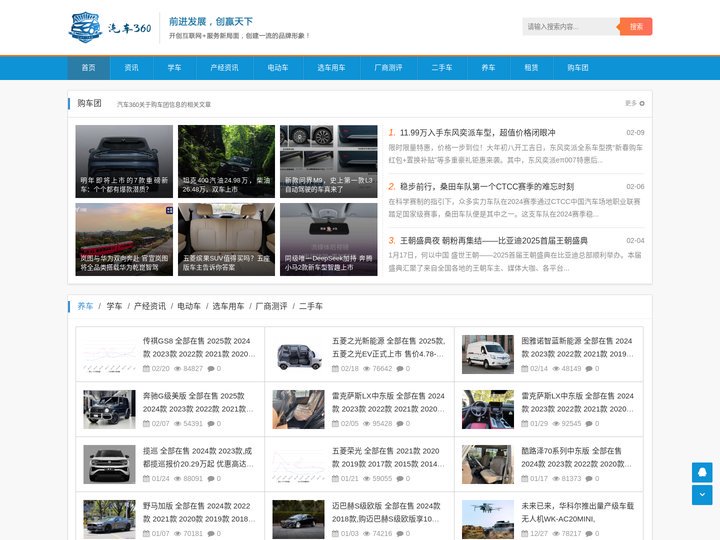Viewport: 720px width, 540px height.
Task: Open the 购车团 nav tab
Action: tap(578, 68)
